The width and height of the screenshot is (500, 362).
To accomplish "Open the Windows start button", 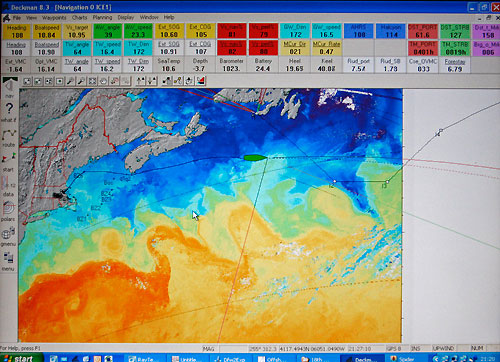I will (21, 358).
